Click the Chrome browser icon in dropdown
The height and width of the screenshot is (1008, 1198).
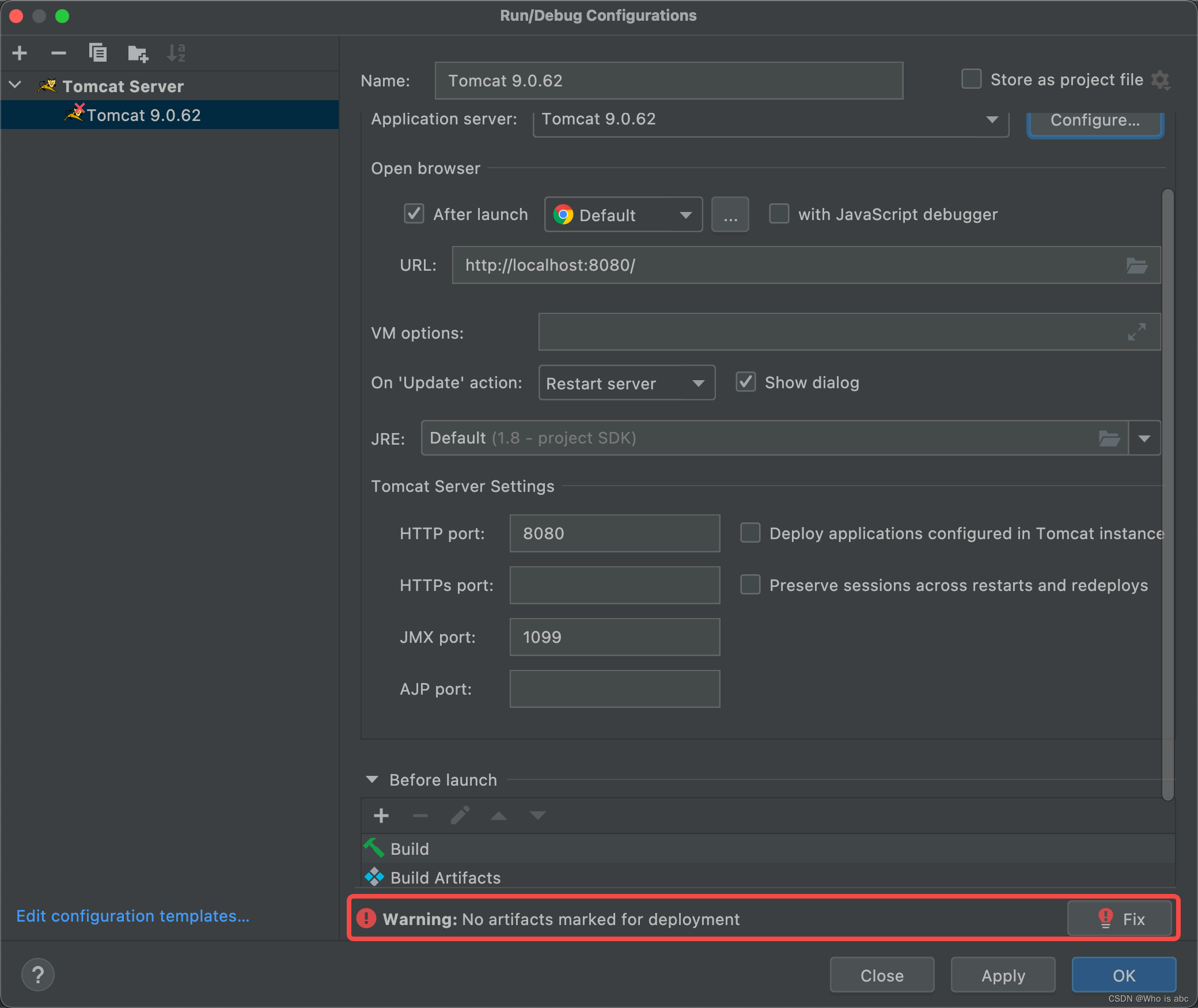coord(563,215)
